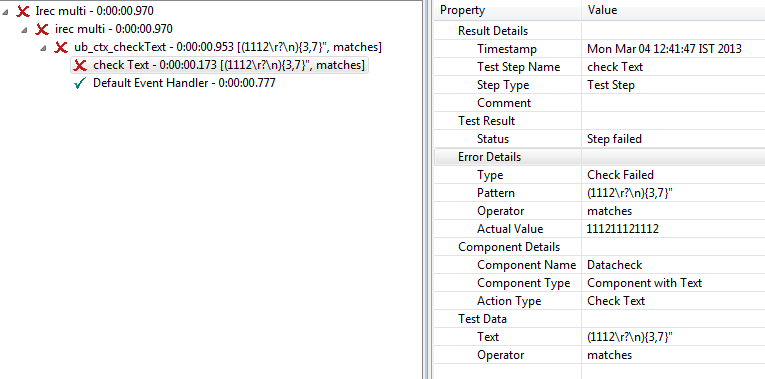Click the timestamp value Mon Mar 04 12:41:47
This screenshot has height=379, width=765.
click(664, 49)
